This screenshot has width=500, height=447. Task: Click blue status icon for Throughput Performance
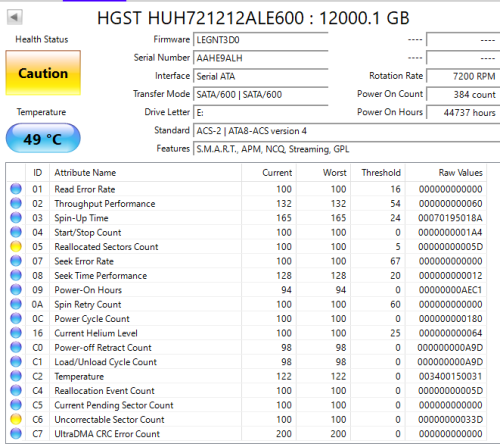[x=16, y=203]
